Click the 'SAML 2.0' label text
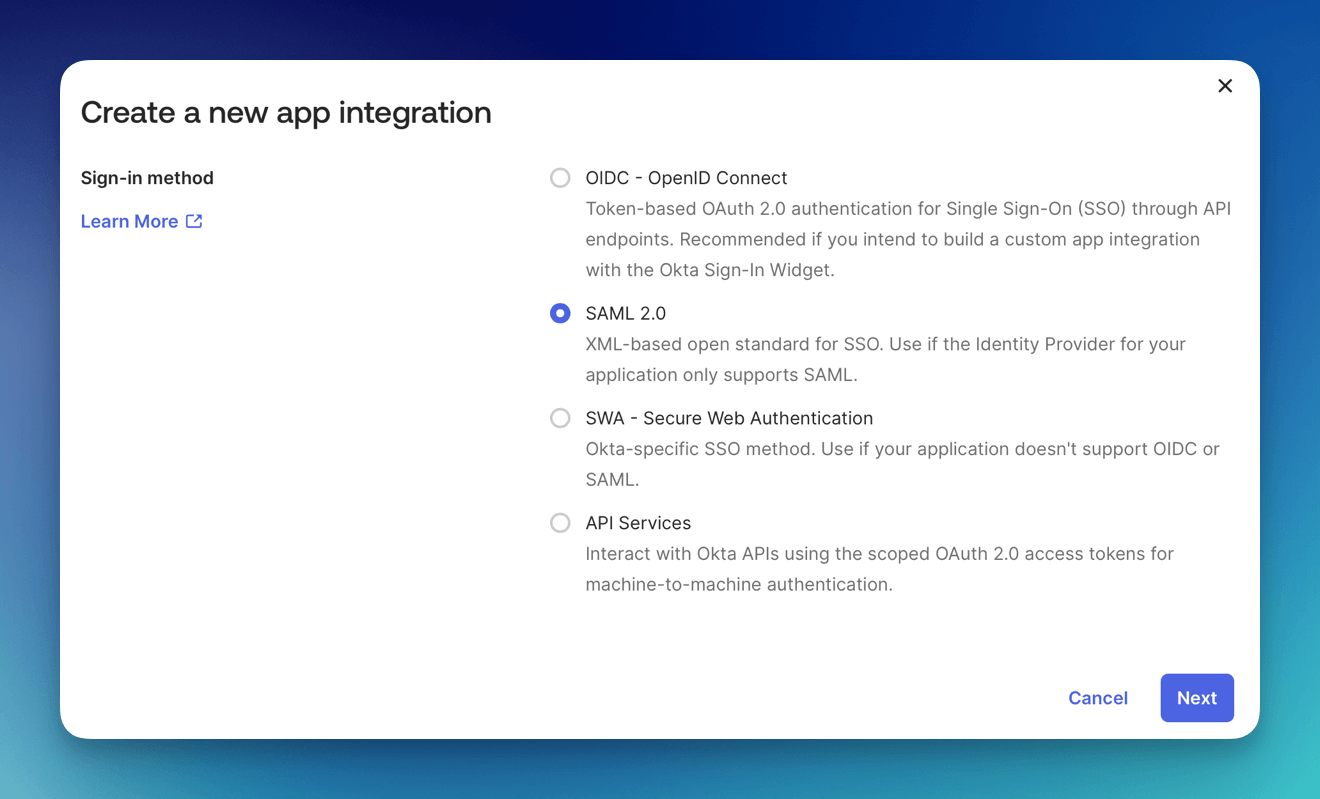1320x799 pixels. tap(626, 313)
